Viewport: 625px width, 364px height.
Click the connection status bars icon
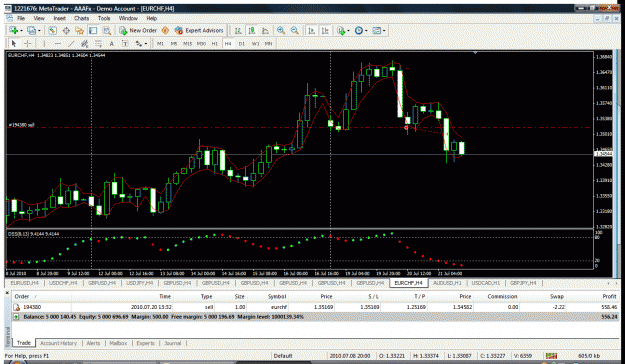[552, 355]
